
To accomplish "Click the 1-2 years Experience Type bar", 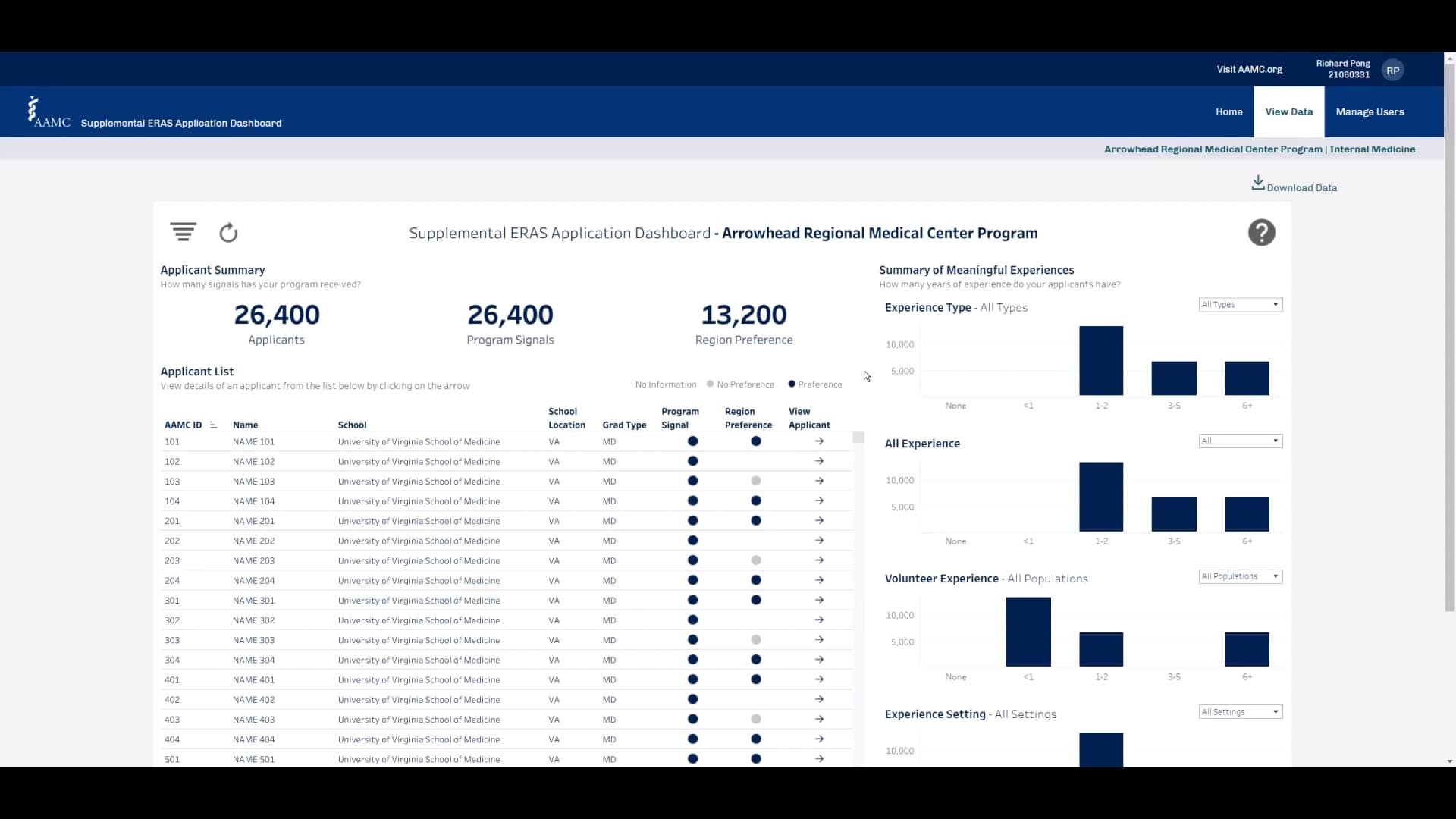I will 1100,361.
